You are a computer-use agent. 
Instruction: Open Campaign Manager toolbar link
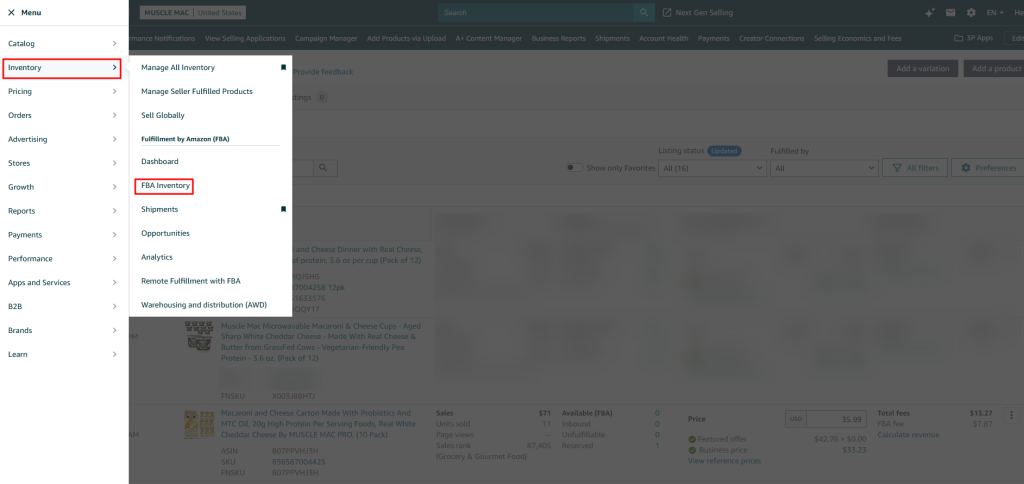(x=326, y=39)
